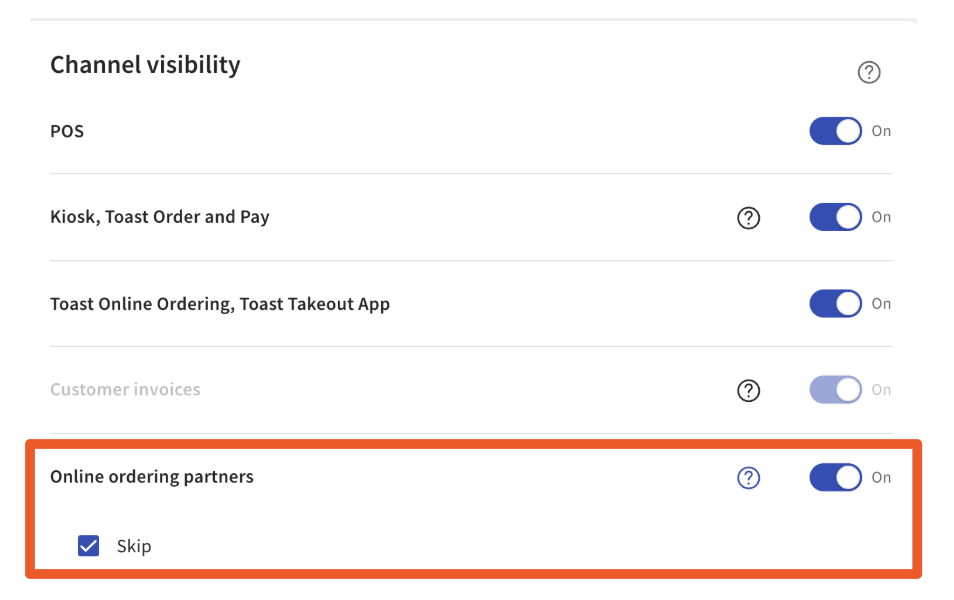
Task: Click On text beside Toast Online Ordering toggle
Action: pos(881,304)
